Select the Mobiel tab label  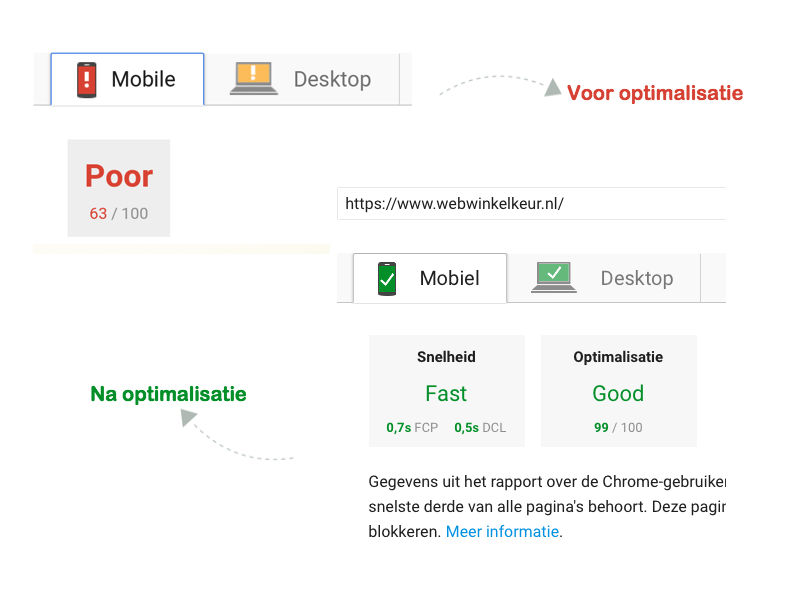449,278
